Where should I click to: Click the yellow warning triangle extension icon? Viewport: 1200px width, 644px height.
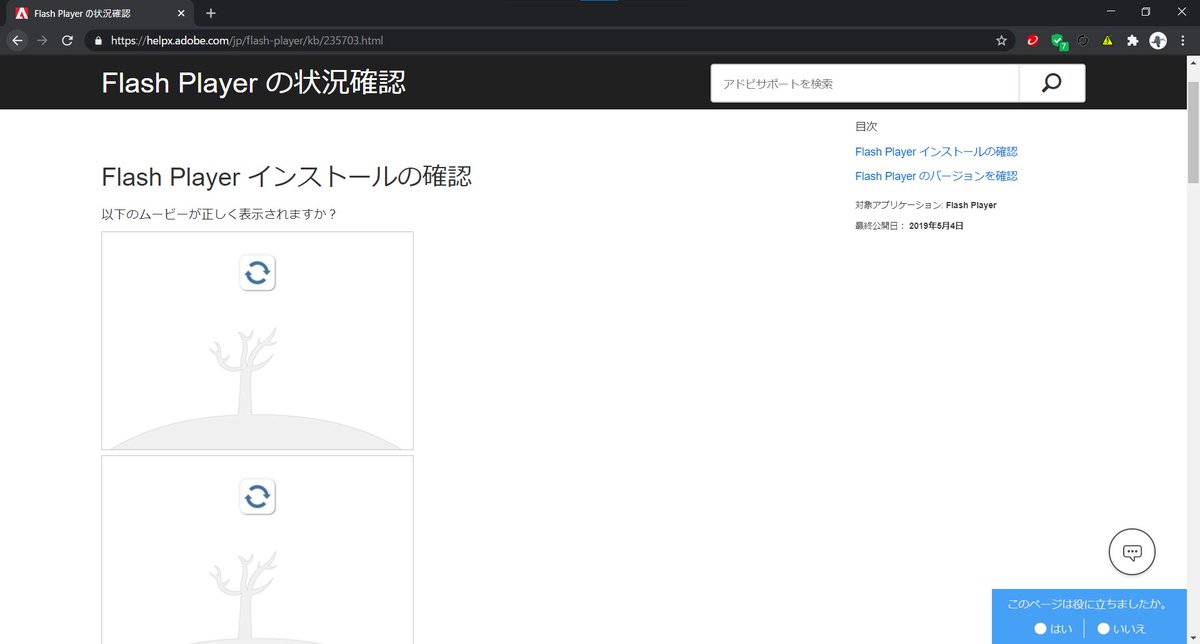(x=1107, y=41)
